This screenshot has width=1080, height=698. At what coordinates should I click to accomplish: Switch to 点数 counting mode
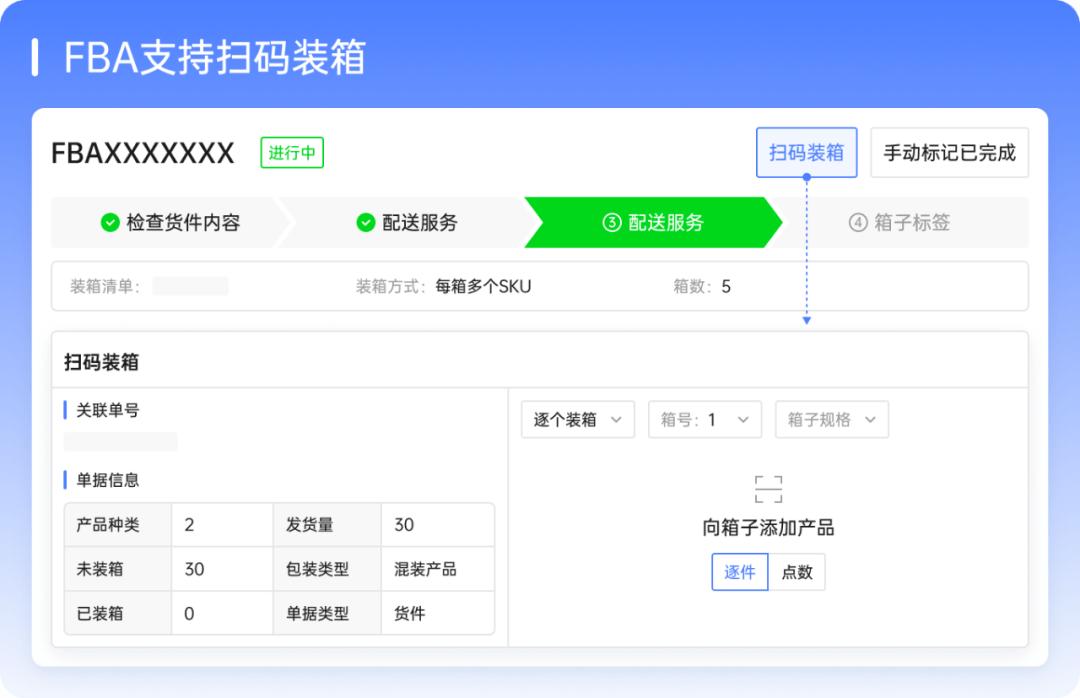(x=797, y=573)
